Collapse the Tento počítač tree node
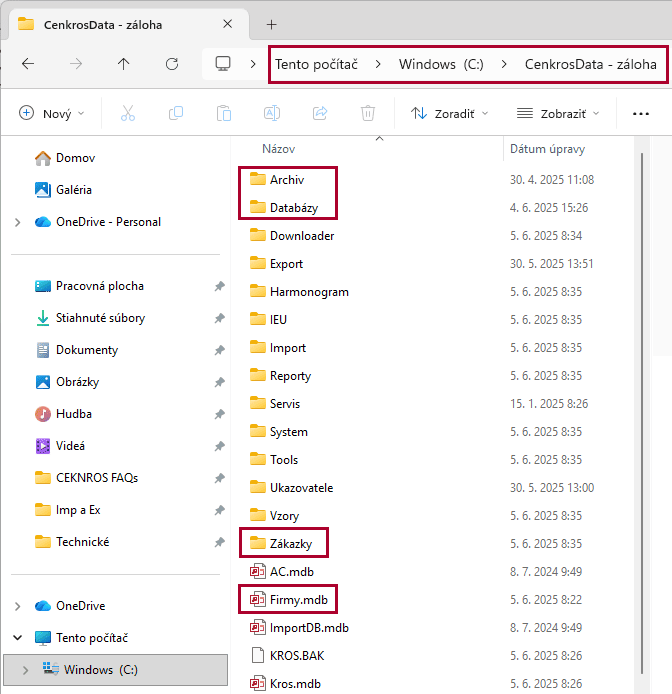Screen dimensions: 672x694 (x=18, y=638)
